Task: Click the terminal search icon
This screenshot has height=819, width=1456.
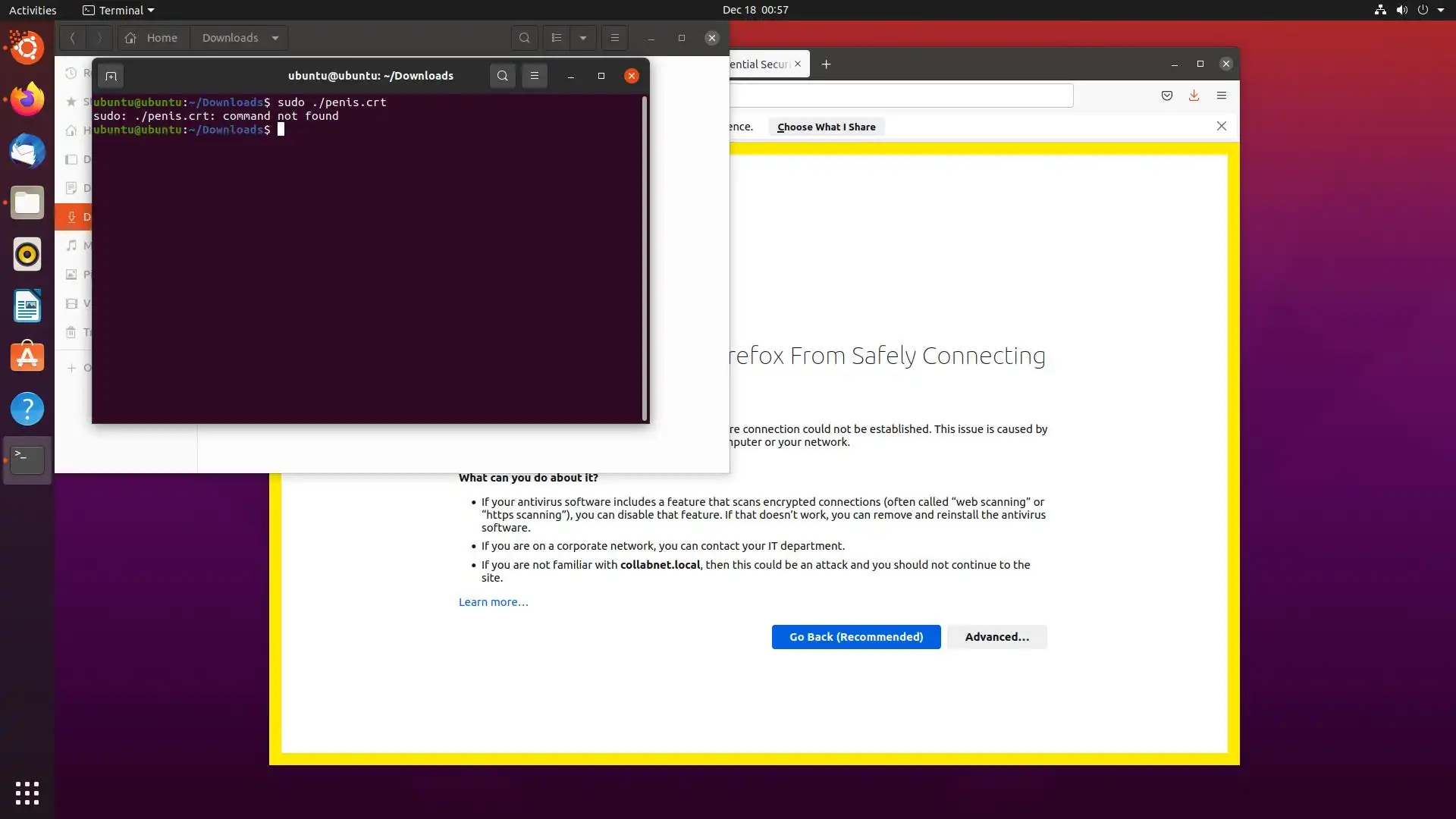Action: point(502,76)
